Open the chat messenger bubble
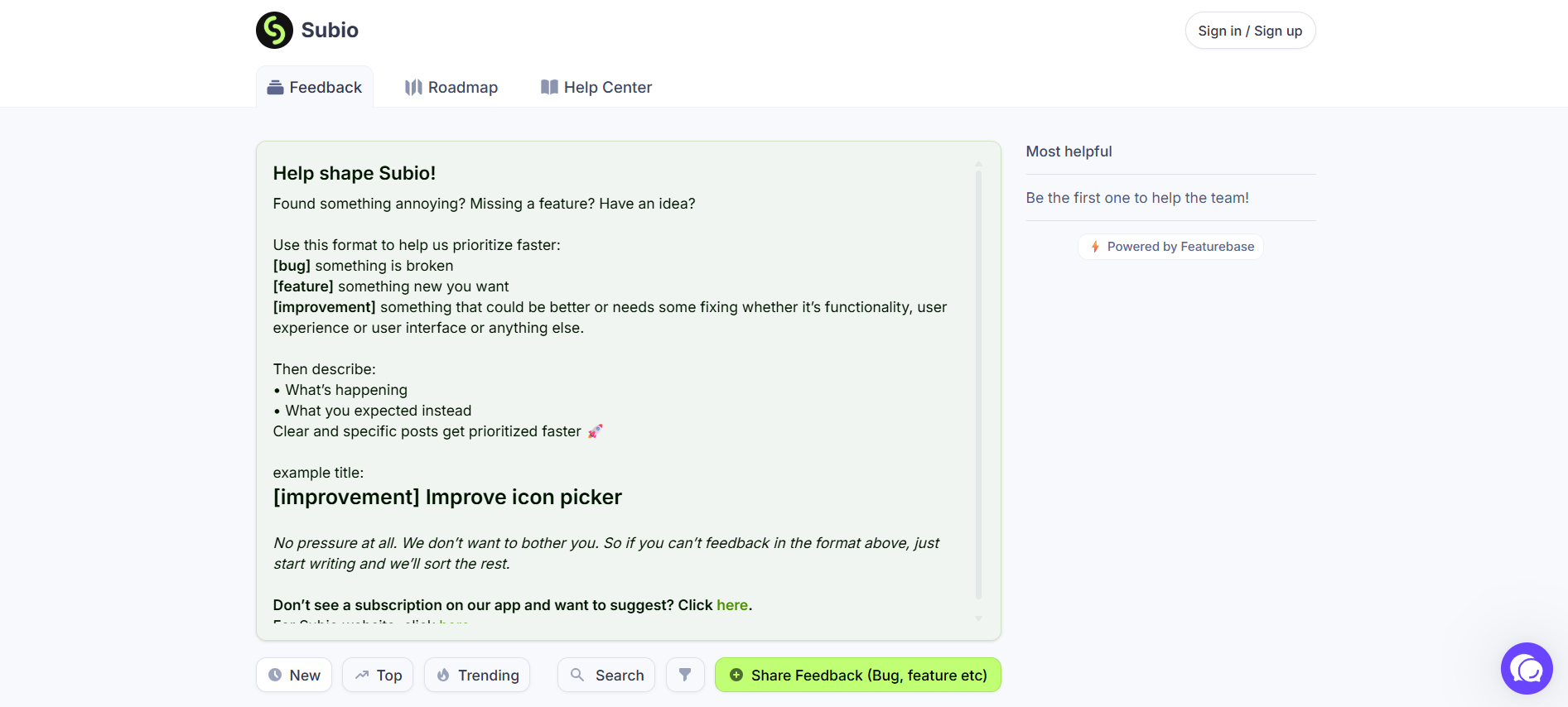This screenshot has width=1568, height=707. (x=1527, y=668)
